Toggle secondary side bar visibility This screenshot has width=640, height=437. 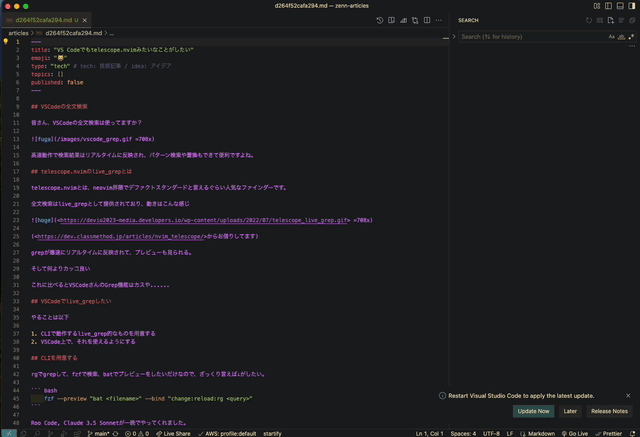[632, 6]
